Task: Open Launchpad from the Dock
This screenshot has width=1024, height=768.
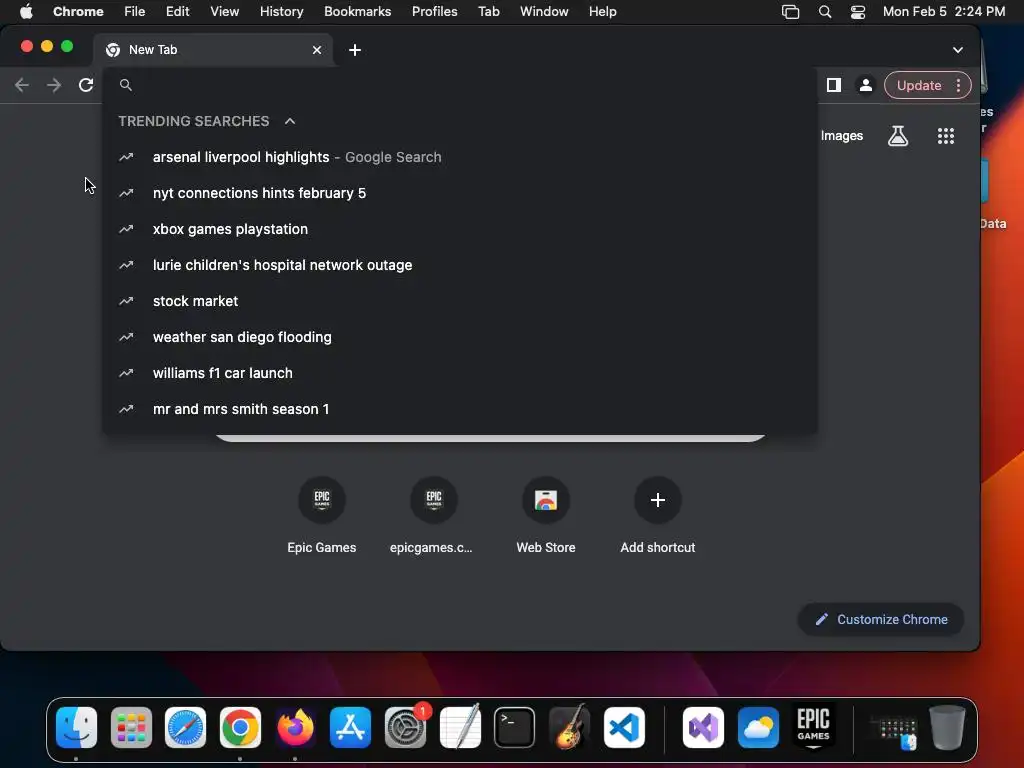Action: pos(131,728)
